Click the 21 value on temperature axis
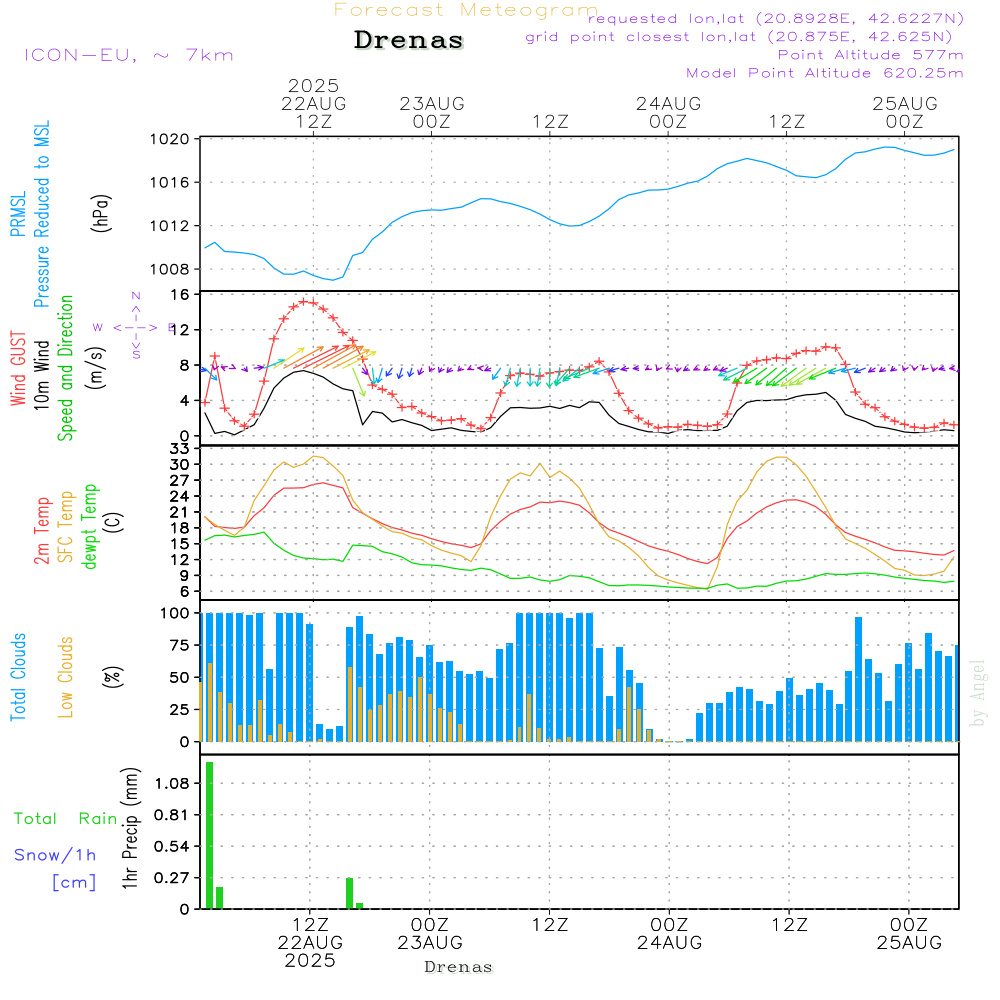1000x1000 pixels. 180,512
